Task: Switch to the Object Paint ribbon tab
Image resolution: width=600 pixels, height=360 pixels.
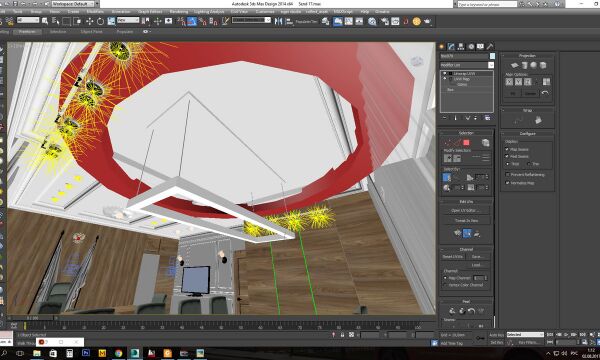Action: (x=91, y=32)
